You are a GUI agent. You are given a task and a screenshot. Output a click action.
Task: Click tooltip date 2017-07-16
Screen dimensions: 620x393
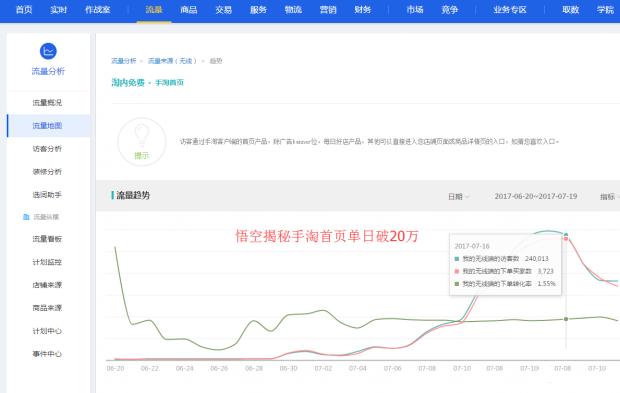[472, 246]
